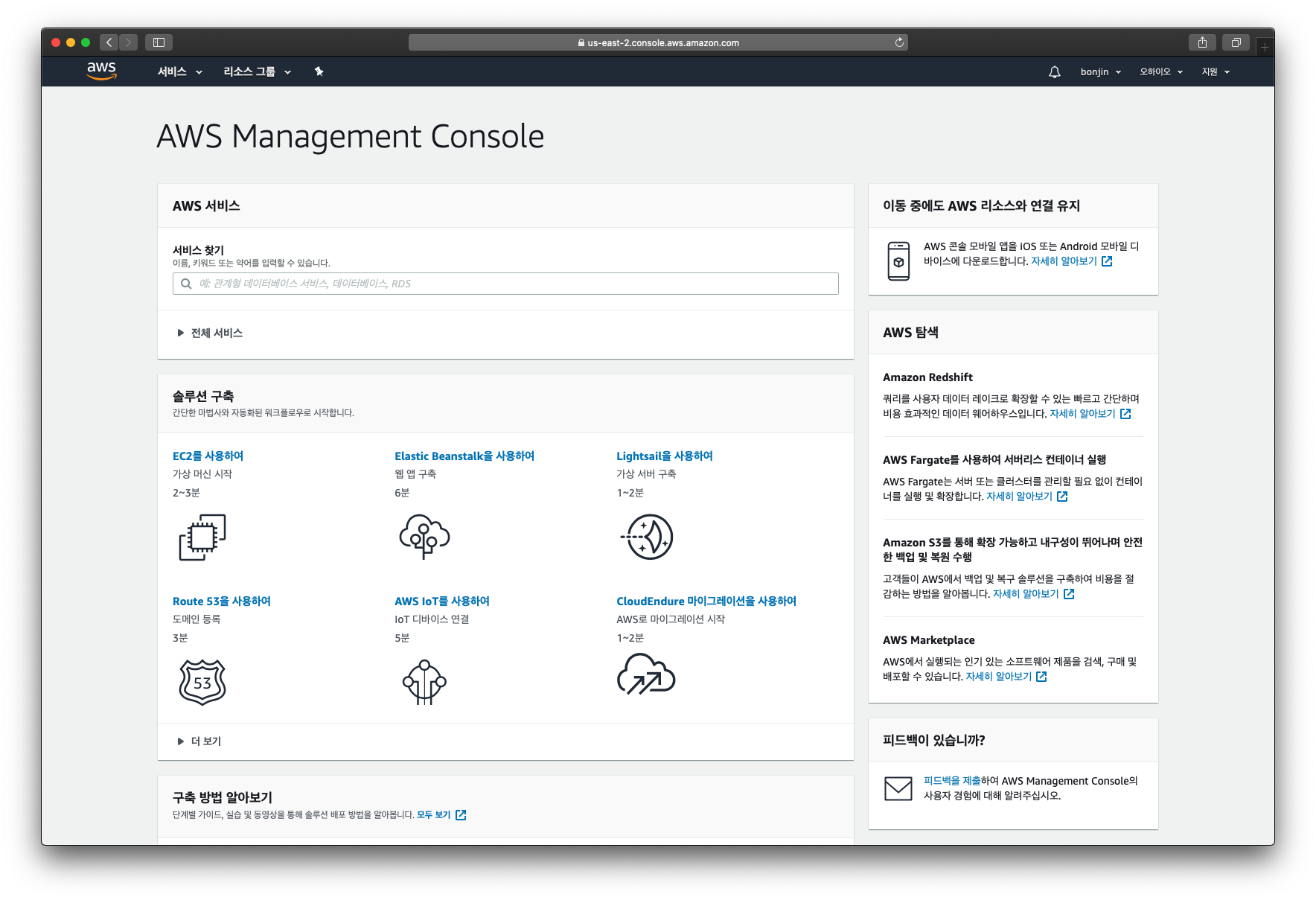This screenshot has height=900, width=1316.
Task: Click the mobile phone app icon
Action: (x=898, y=261)
